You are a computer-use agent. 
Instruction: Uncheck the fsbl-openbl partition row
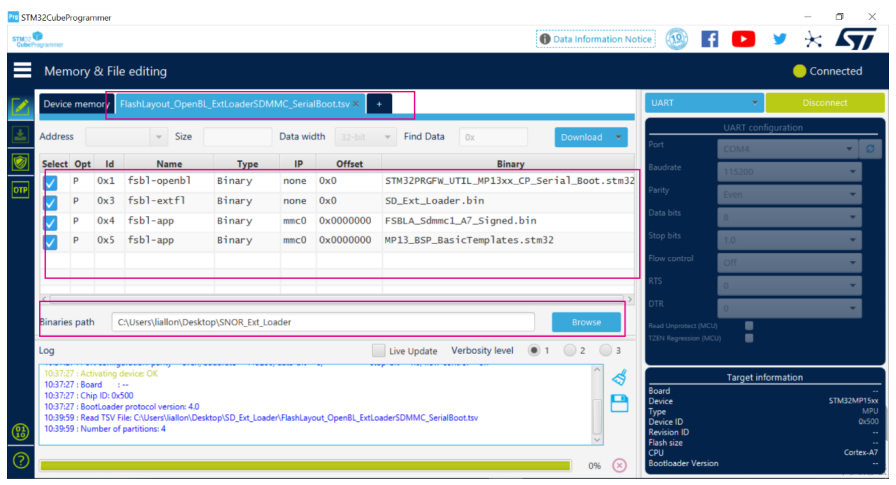point(50,182)
